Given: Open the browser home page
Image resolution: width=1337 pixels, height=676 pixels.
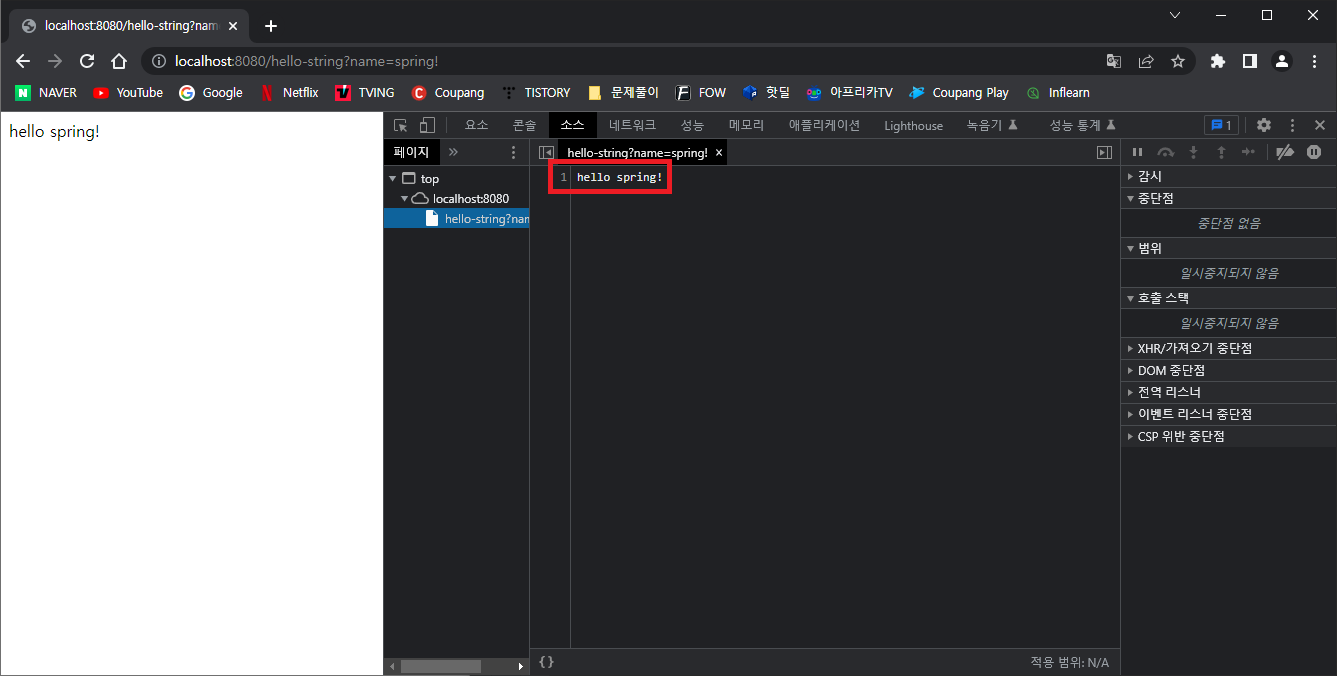Looking at the screenshot, I should pos(119,61).
